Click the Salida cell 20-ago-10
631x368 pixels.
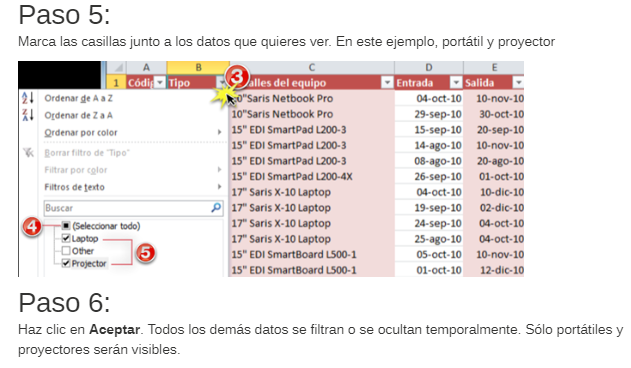(x=494, y=161)
